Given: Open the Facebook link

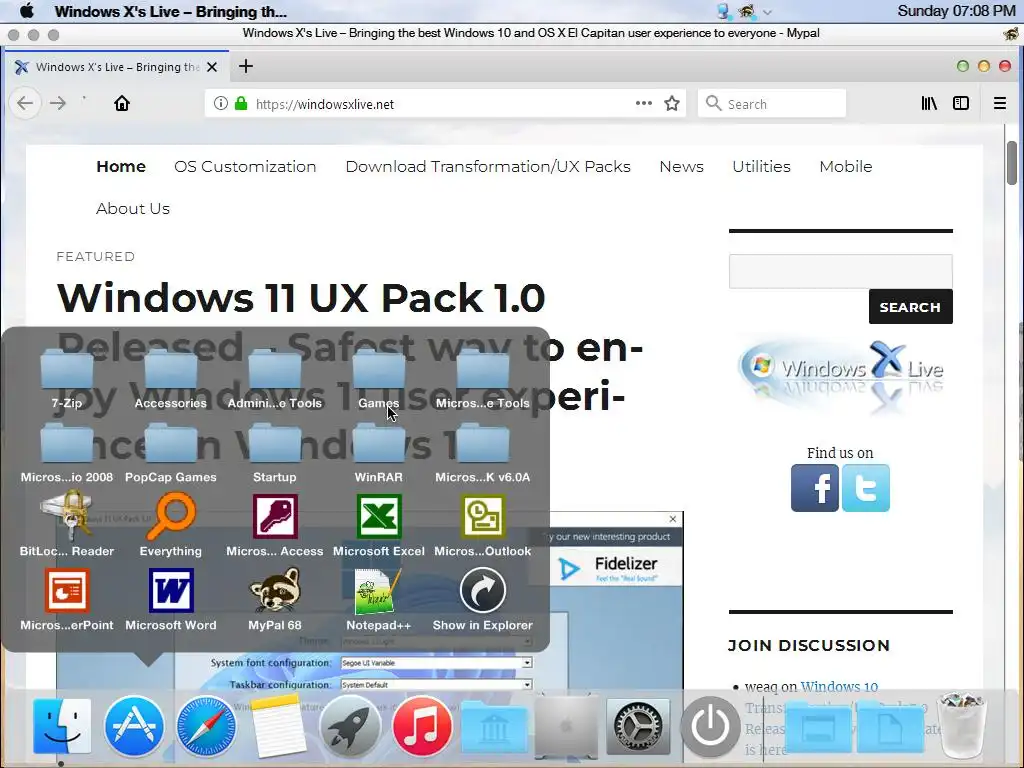Looking at the screenshot, I should [x=814, y=488].
